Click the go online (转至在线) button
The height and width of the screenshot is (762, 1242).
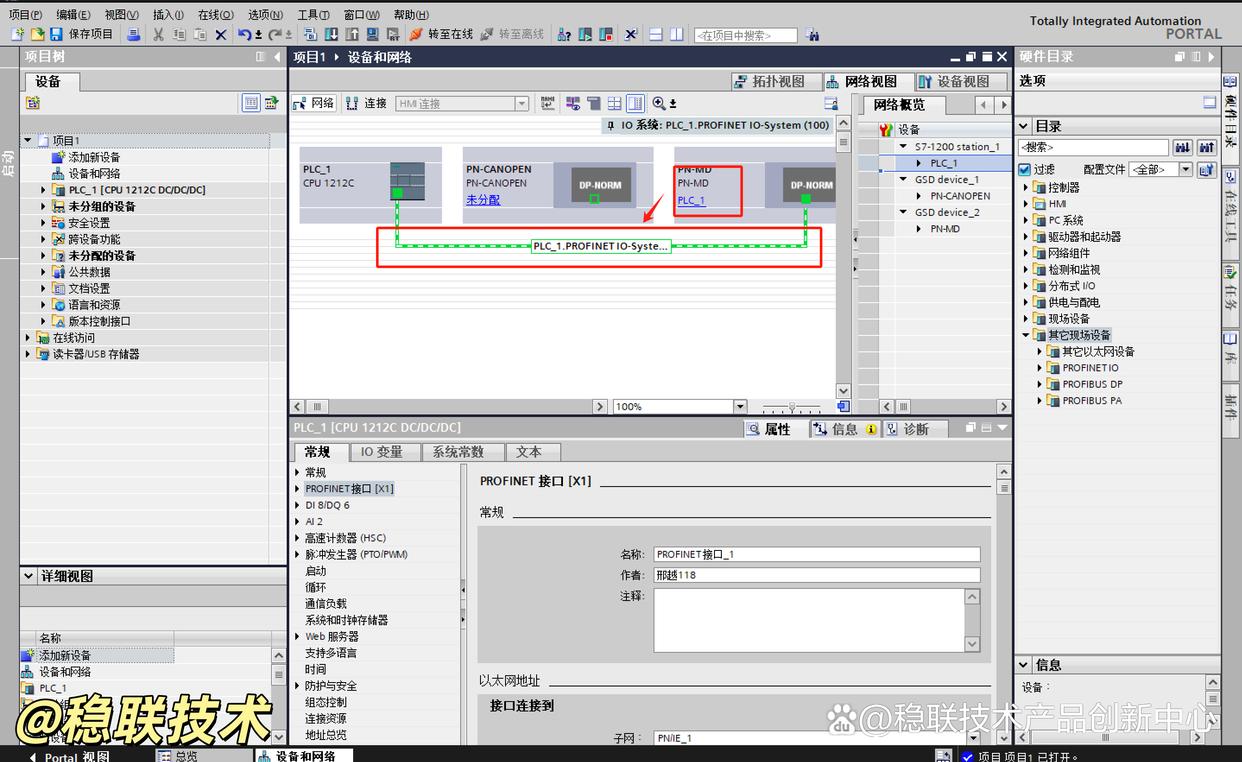(441, 34)
